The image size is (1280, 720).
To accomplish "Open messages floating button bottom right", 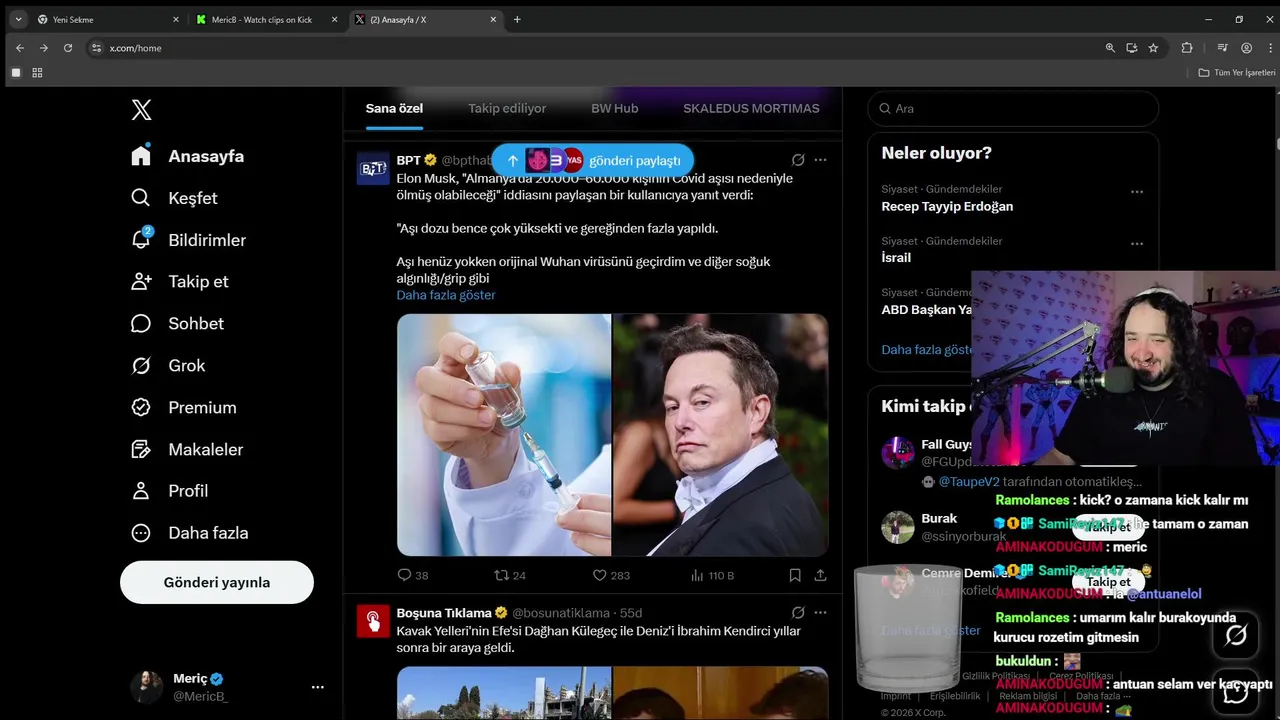I will [1236, 692].
